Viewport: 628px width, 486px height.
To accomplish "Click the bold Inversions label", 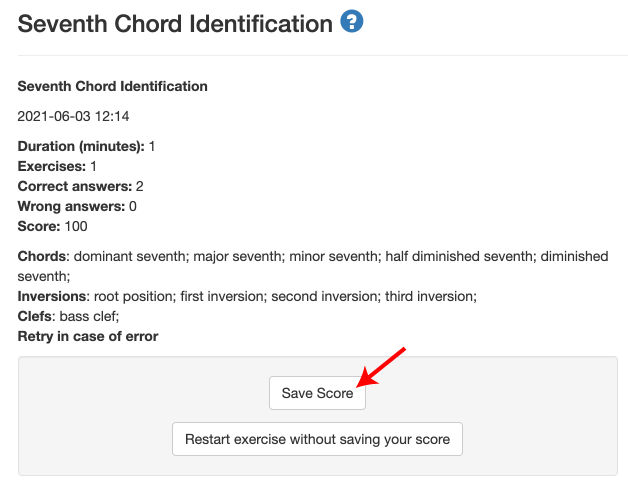I will [53, 296].
